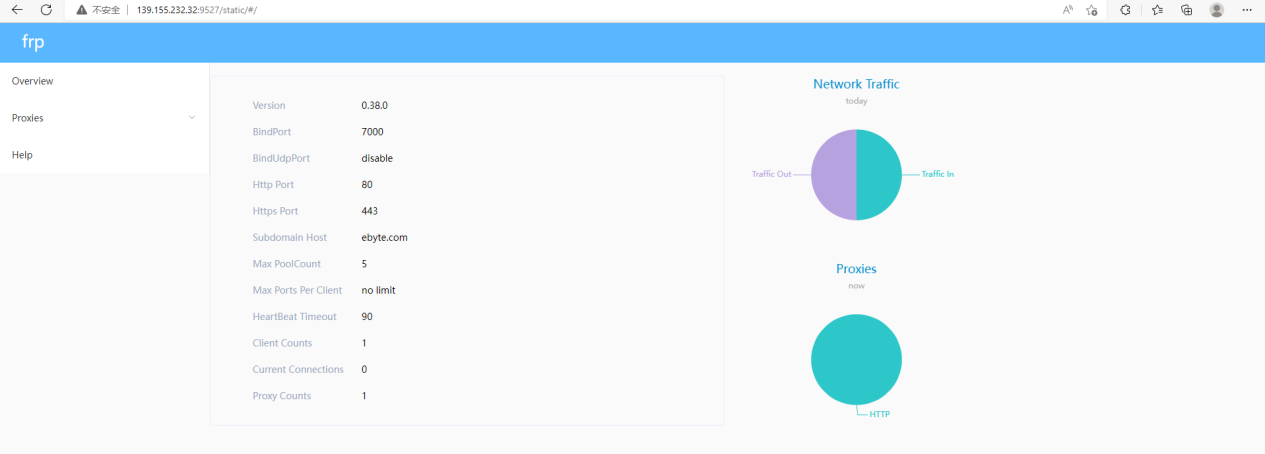
Task: Click the frp logo title
Action: pyautogui.click(x=33, y=42)
